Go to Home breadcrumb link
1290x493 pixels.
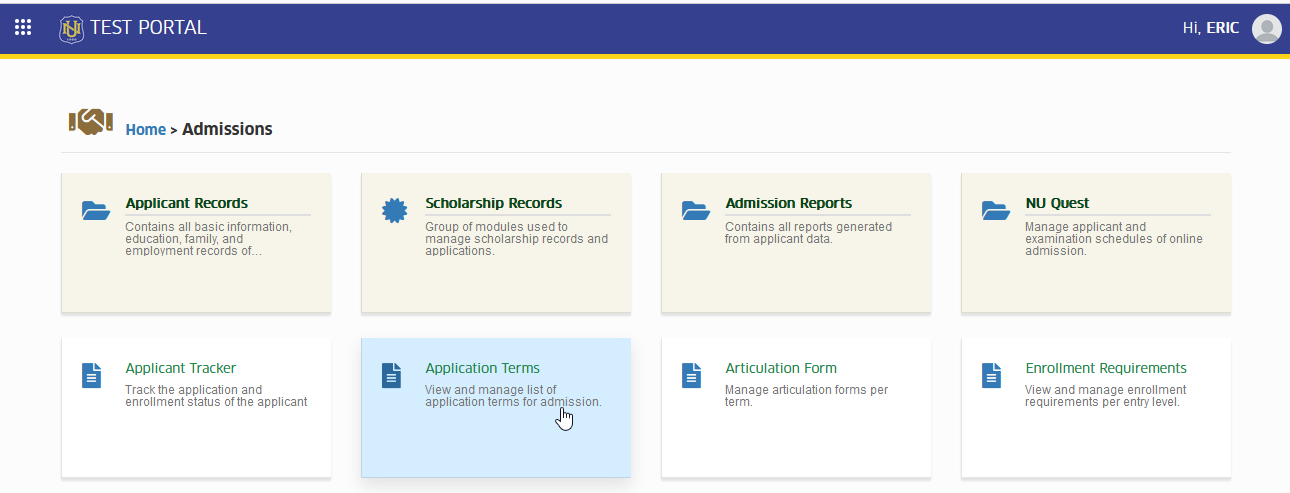tap(146, 129)
